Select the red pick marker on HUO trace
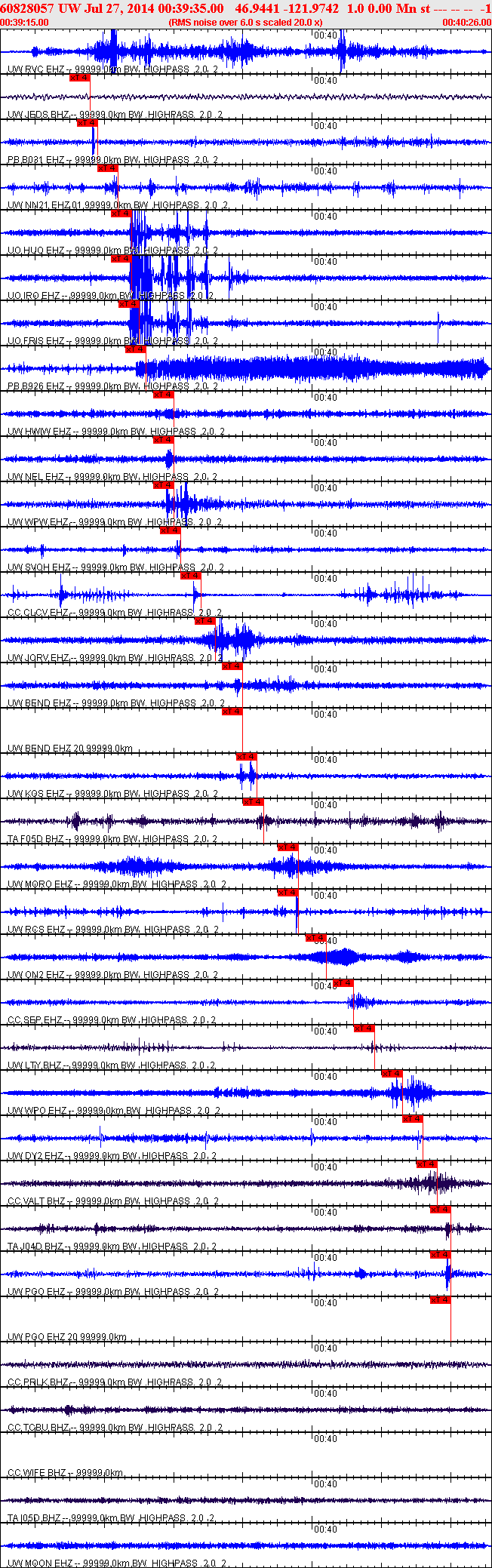Screen dimensions: 492x1568 click(121, 214)
